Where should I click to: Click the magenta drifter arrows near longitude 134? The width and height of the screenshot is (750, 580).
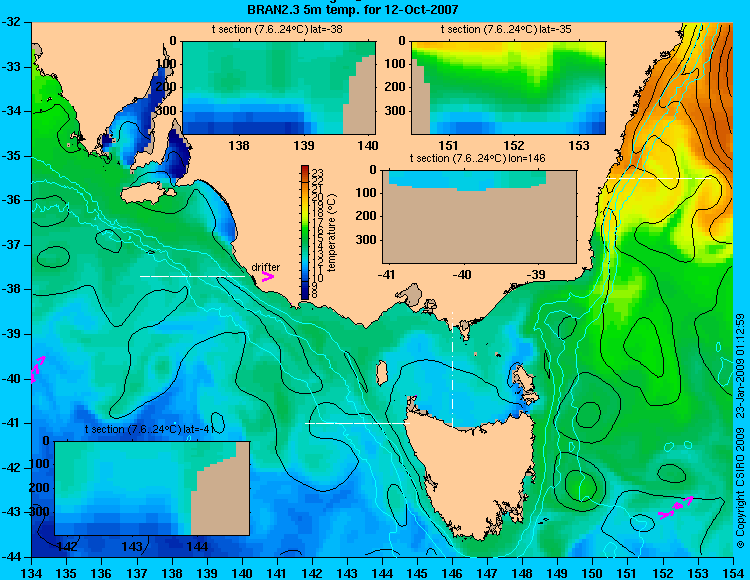38,369
